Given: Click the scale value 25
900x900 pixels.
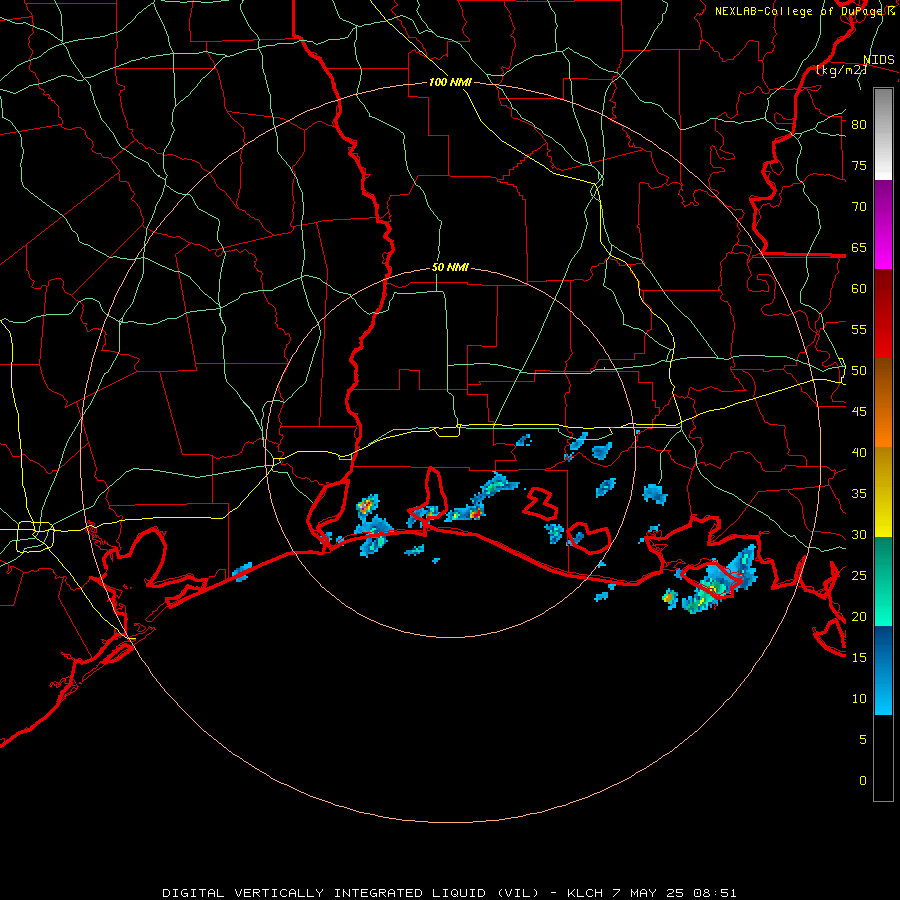Looking at the screenshot, I should 859,576.
